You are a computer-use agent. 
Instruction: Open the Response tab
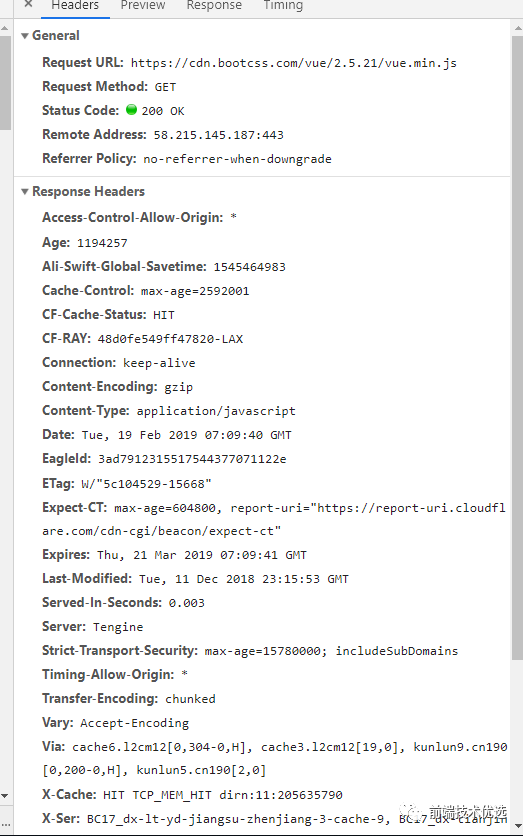(x=214, y=5)
